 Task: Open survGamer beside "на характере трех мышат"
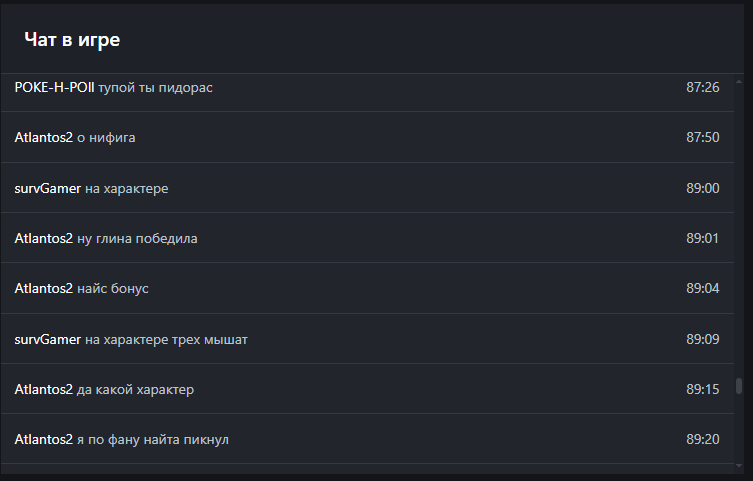click(x=48, y=340)
